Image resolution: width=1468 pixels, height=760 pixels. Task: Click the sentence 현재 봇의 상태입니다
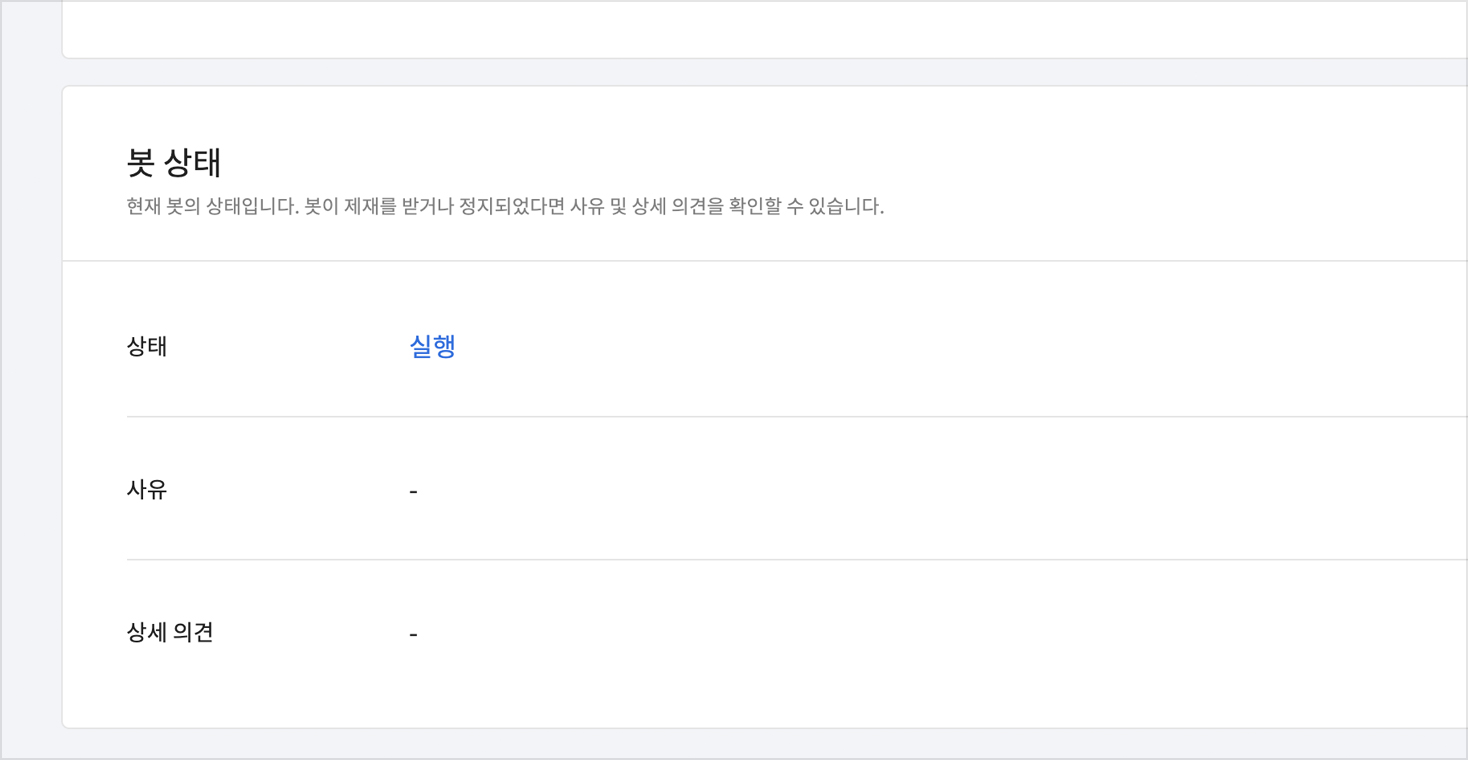[x=213, y=207]
